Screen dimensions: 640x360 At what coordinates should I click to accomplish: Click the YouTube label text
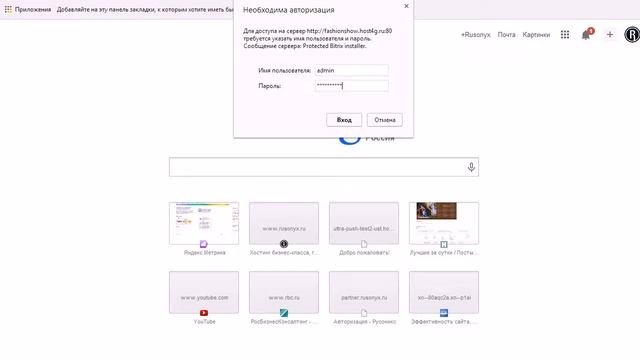(x=204, y=322)
